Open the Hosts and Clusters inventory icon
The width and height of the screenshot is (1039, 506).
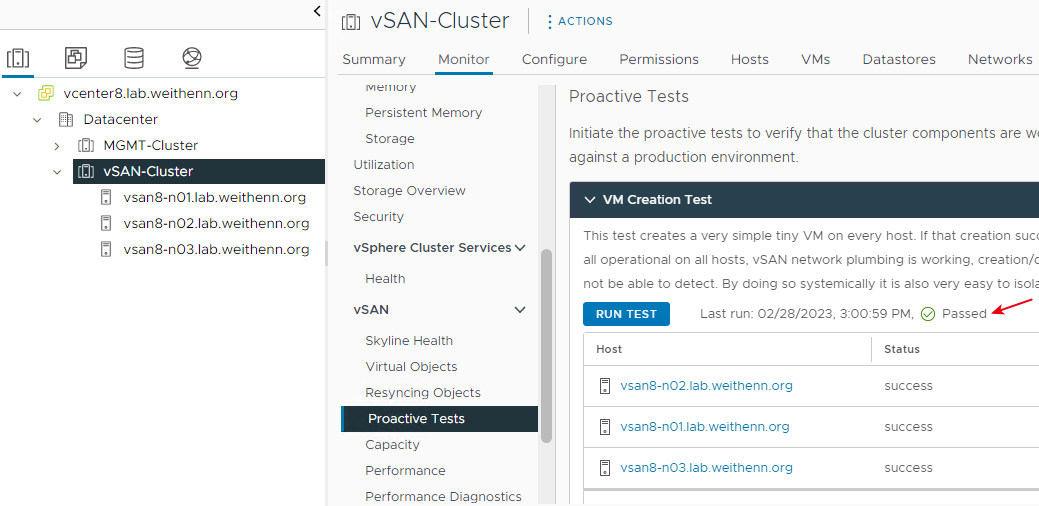point(18,59)
